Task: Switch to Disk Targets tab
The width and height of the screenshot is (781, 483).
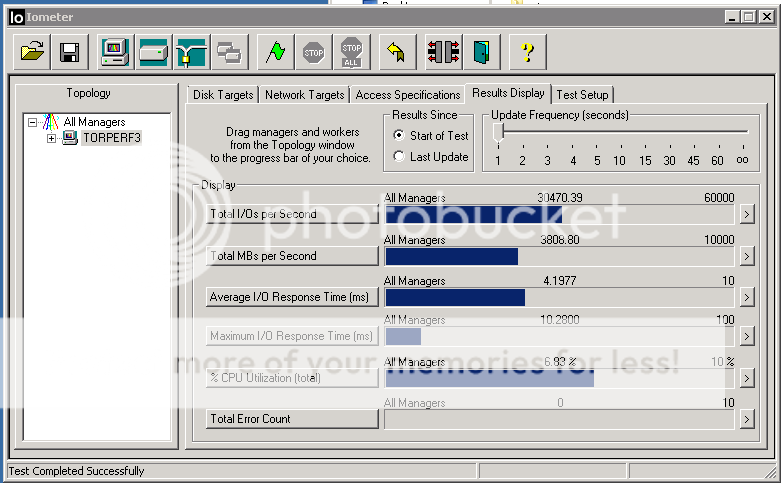Action: [223, 95]
